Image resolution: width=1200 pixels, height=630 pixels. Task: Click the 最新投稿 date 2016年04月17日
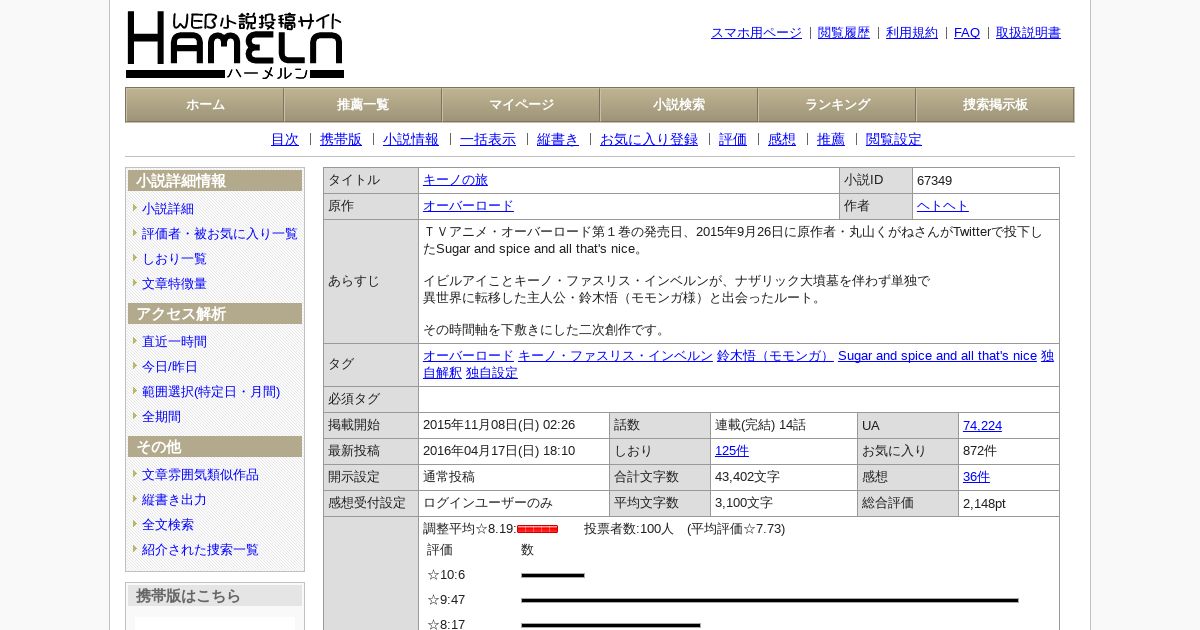[x=499, y=451]
